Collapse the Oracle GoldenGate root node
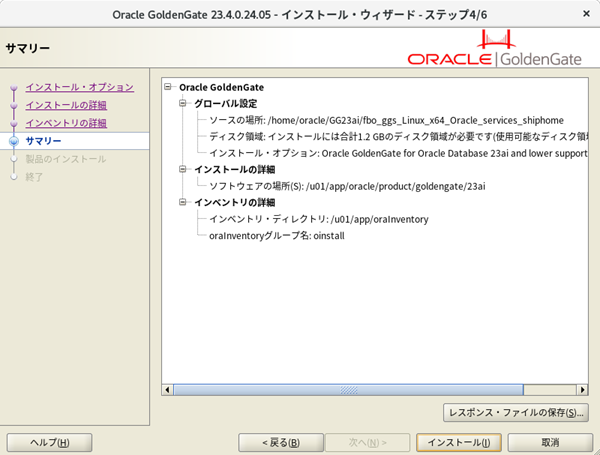 168,87
